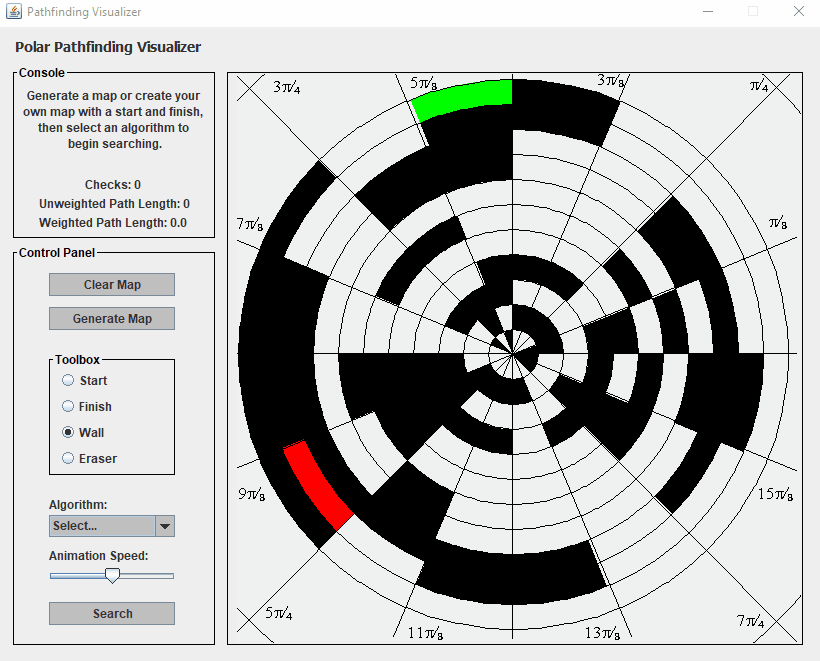820x661 pixels.
Task: Click the 7π/8 angle label
Action: tap(249, 224)
